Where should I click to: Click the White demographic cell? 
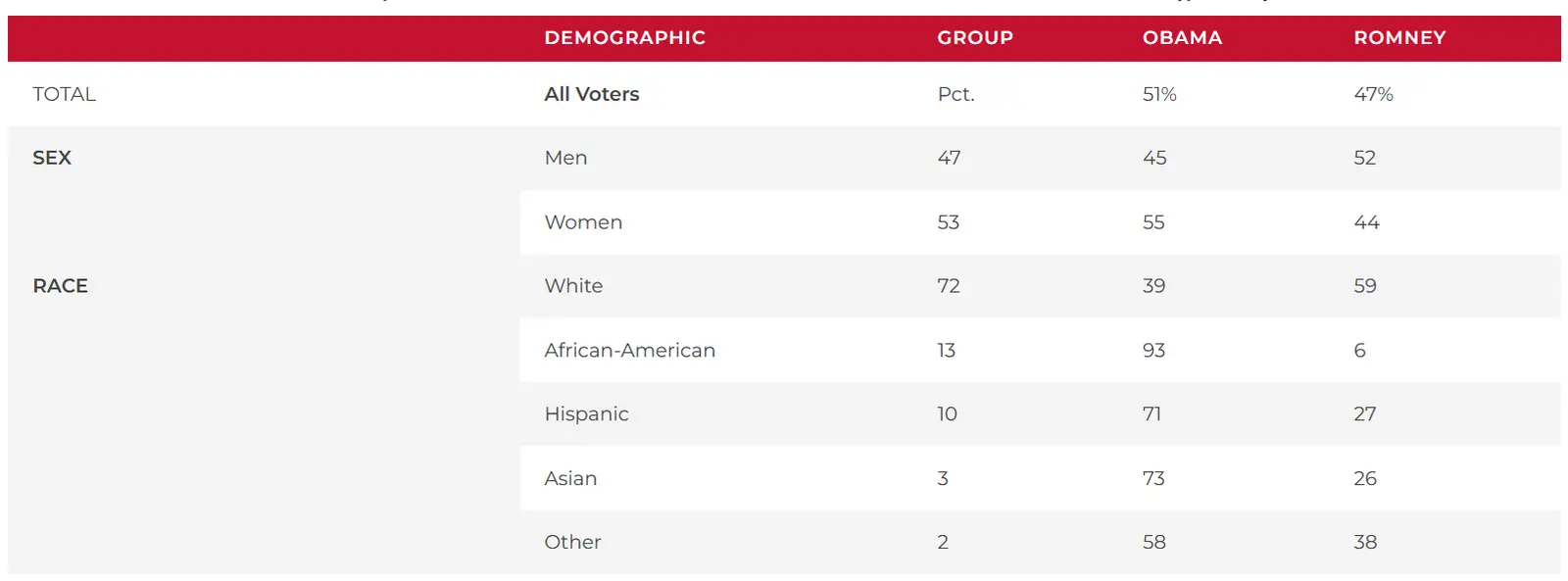(573, 286)
